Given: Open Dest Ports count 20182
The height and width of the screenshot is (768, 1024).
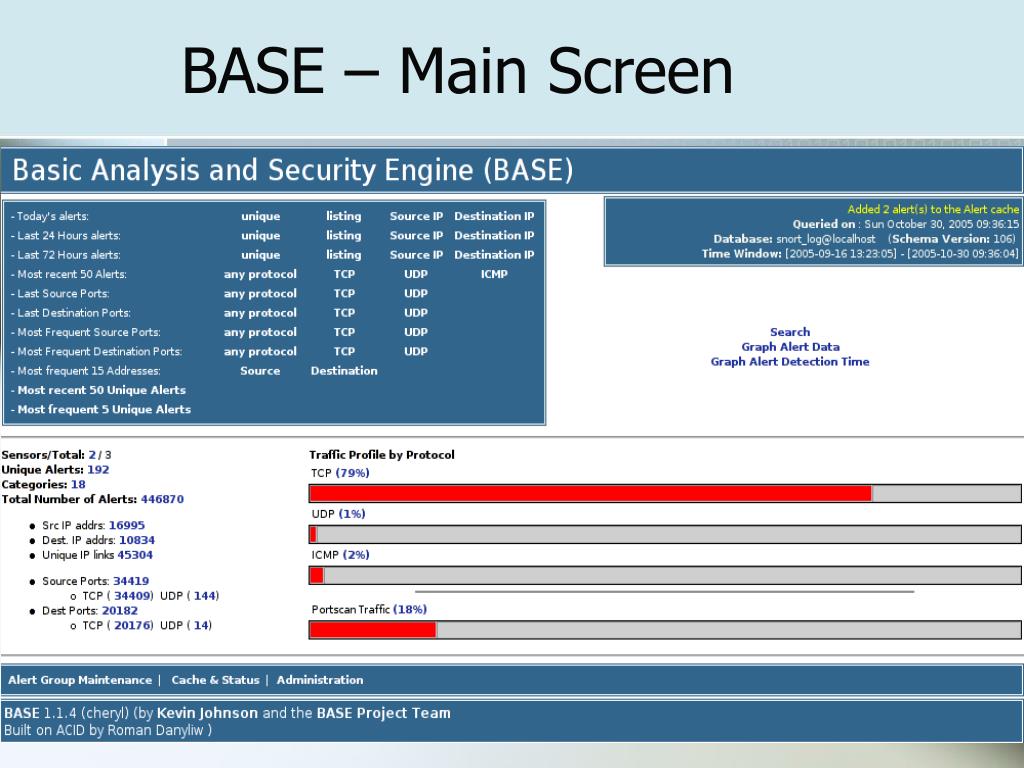Looking at the screenshot, I should (x=120, y=611).
